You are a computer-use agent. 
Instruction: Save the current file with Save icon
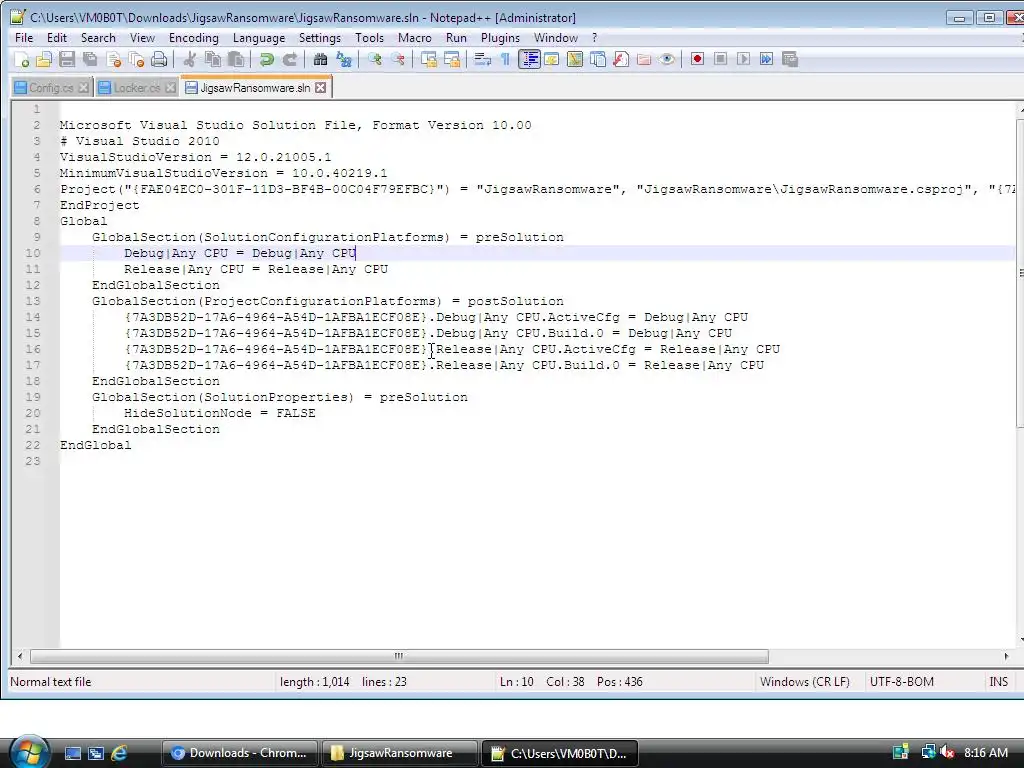point(67,60)
